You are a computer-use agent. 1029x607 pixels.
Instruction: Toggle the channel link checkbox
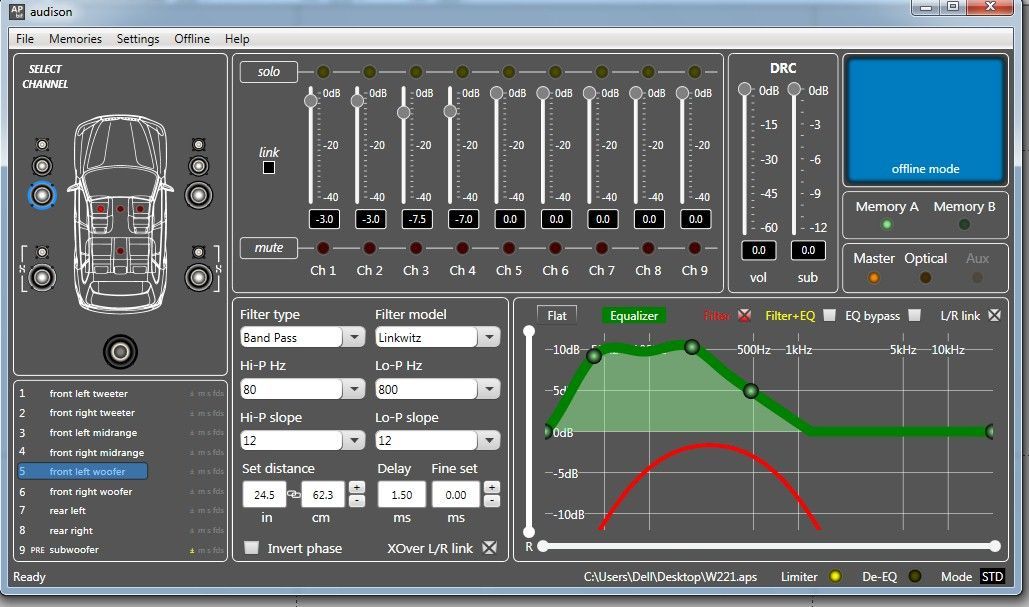269,168
